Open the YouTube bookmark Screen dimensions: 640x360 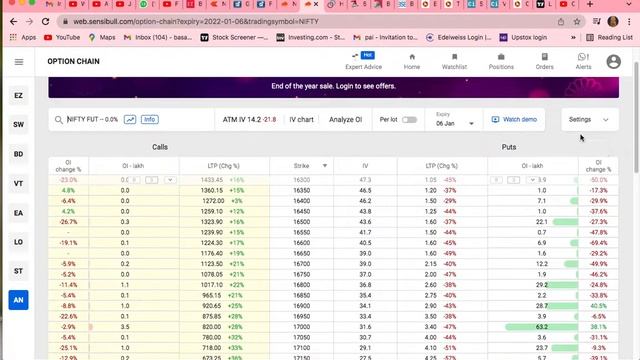coord(62,37)
